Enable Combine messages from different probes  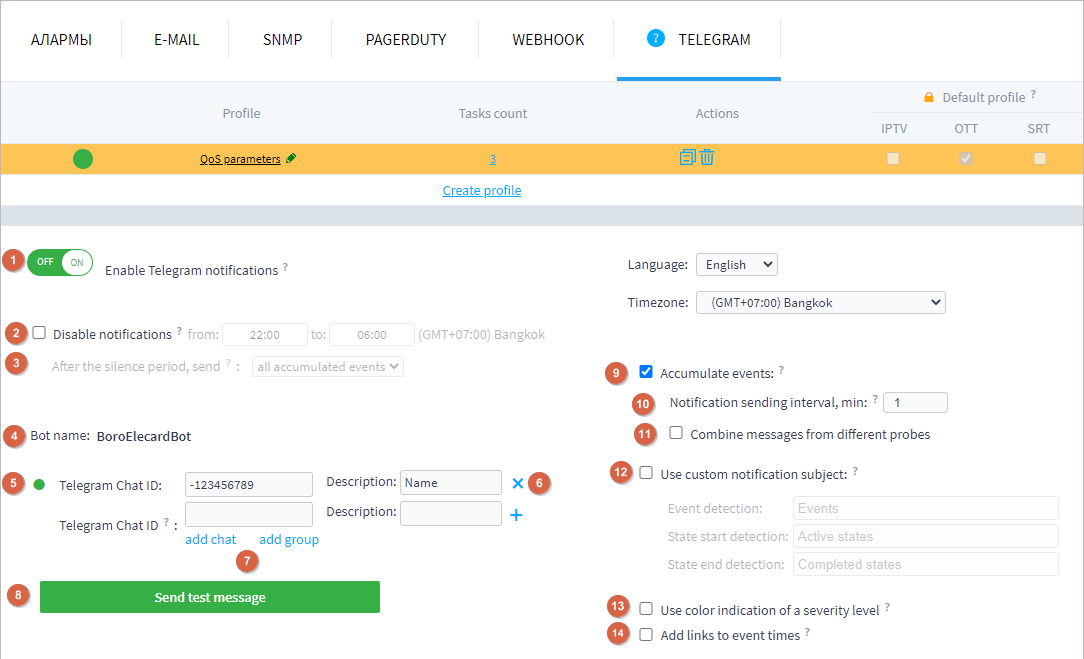pyautogui.click(x=676, y=433)
